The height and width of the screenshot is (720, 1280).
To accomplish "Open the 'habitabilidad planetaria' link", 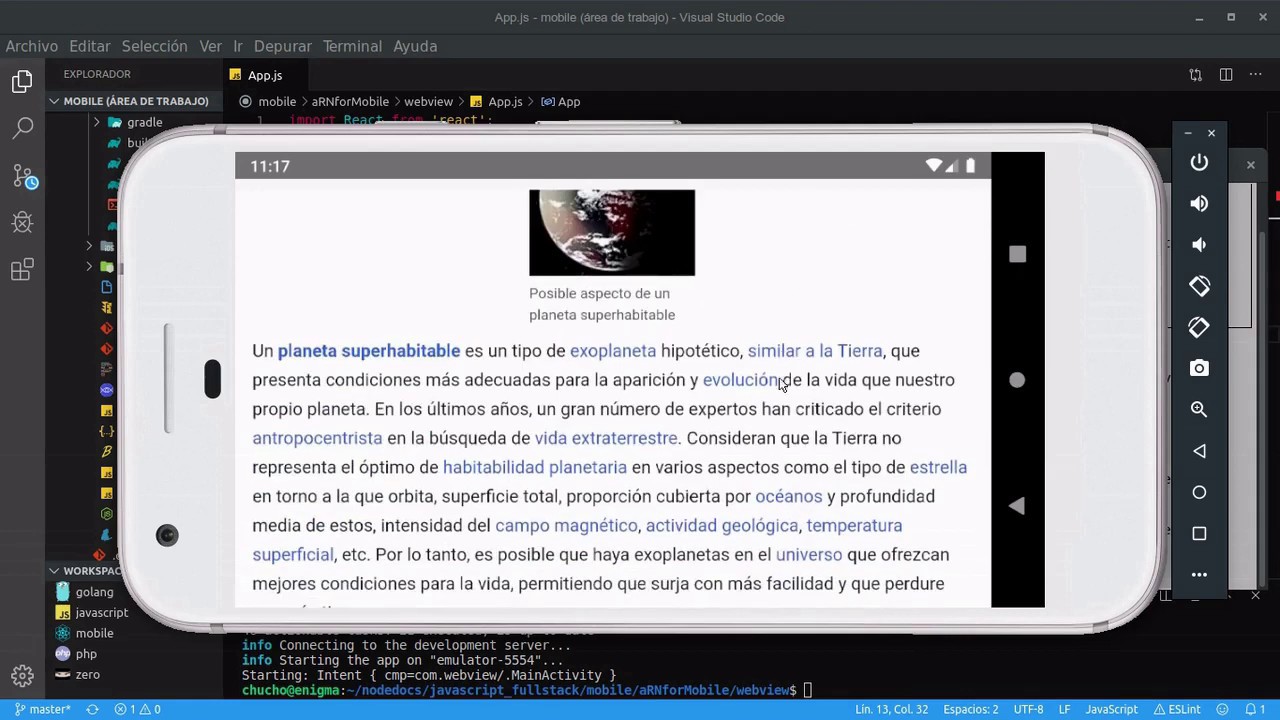I will point(535,467).
